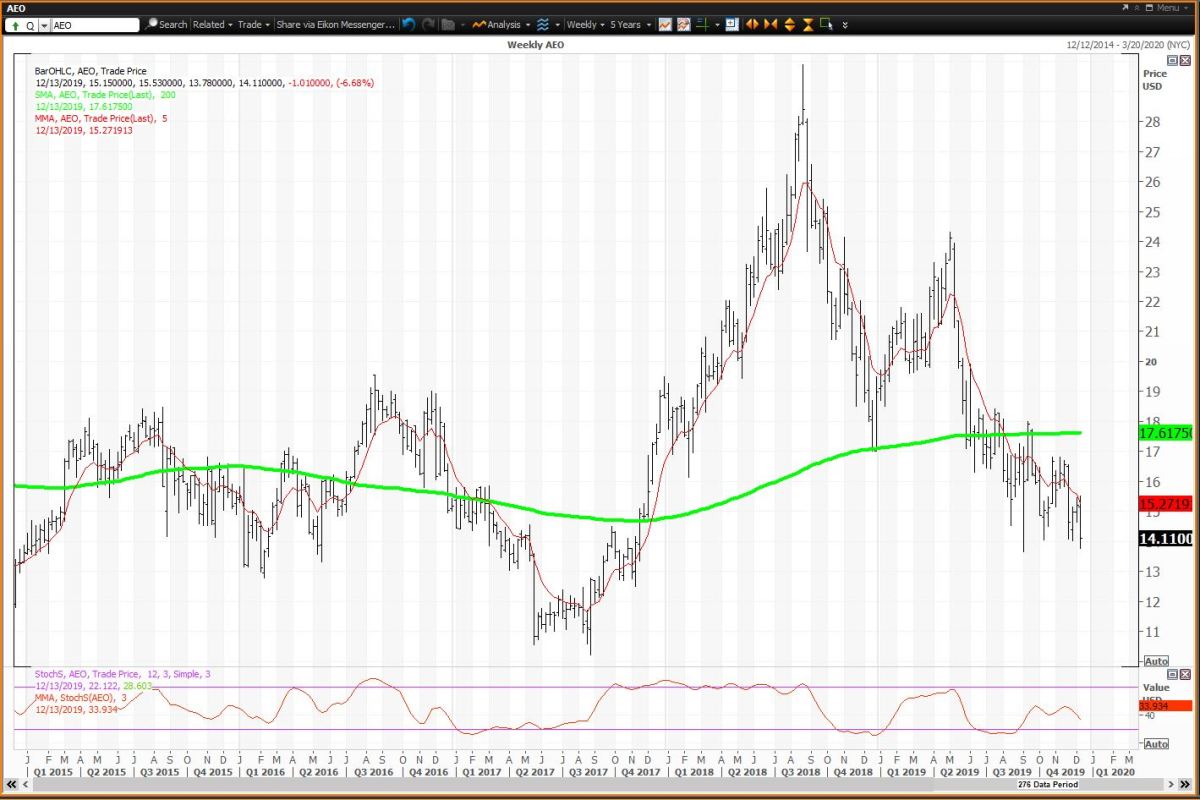The image size is (1200, 800).
Task: Open the Related menu
Action: 212,24
